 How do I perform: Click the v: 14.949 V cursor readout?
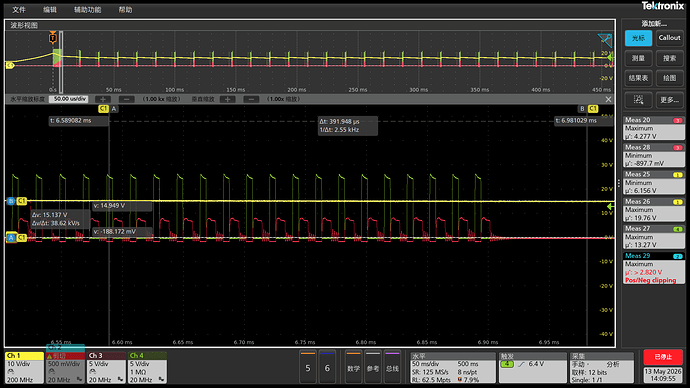point(122,205)
